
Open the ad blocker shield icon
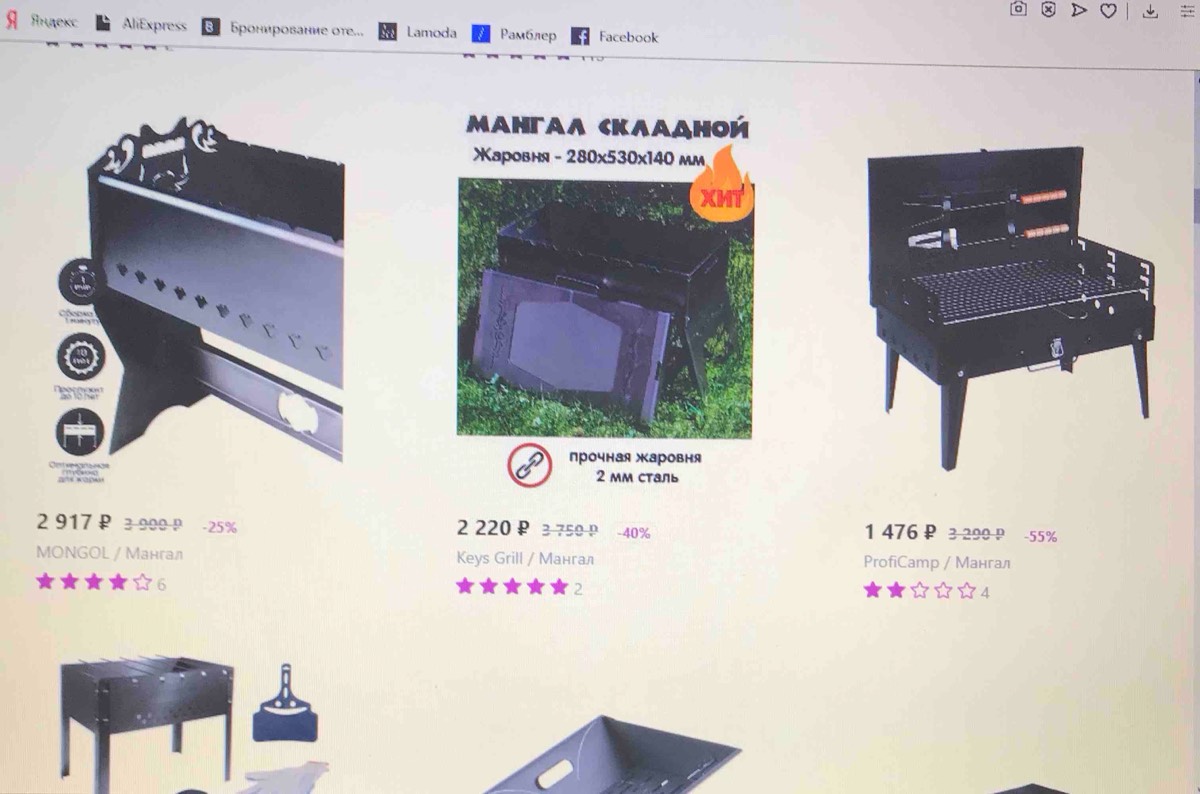[x=1048, y=9]
